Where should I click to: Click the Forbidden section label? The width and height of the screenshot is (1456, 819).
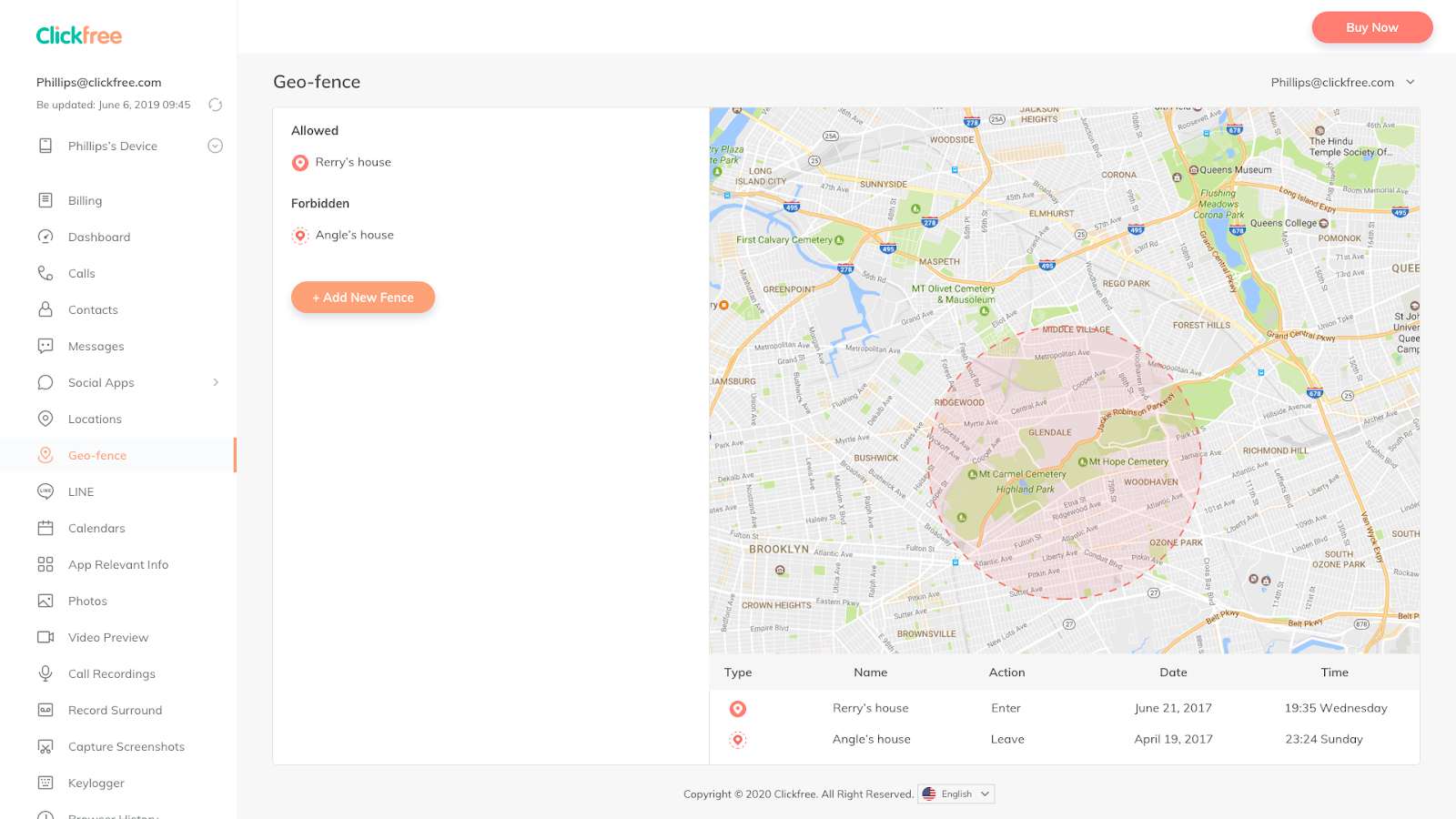(320, 204)
